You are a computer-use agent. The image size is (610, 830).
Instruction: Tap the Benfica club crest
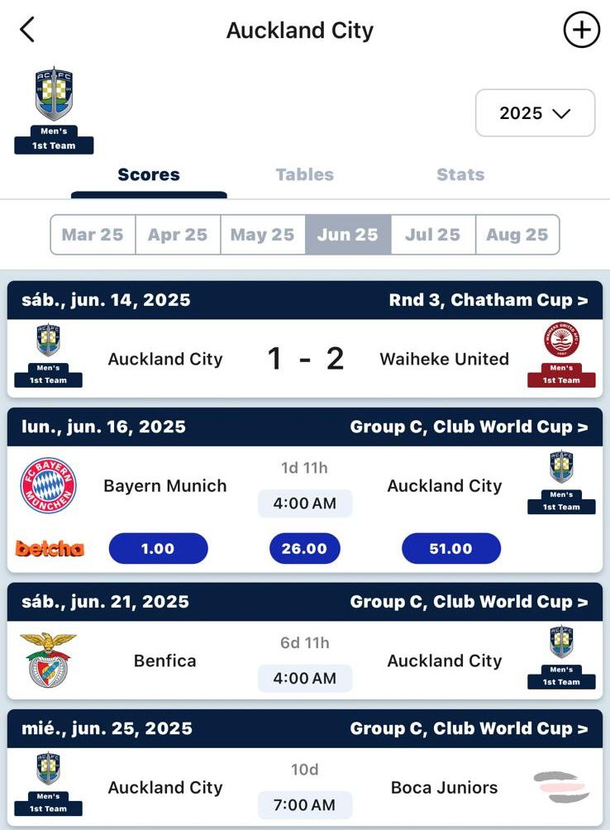coord(48,661)
